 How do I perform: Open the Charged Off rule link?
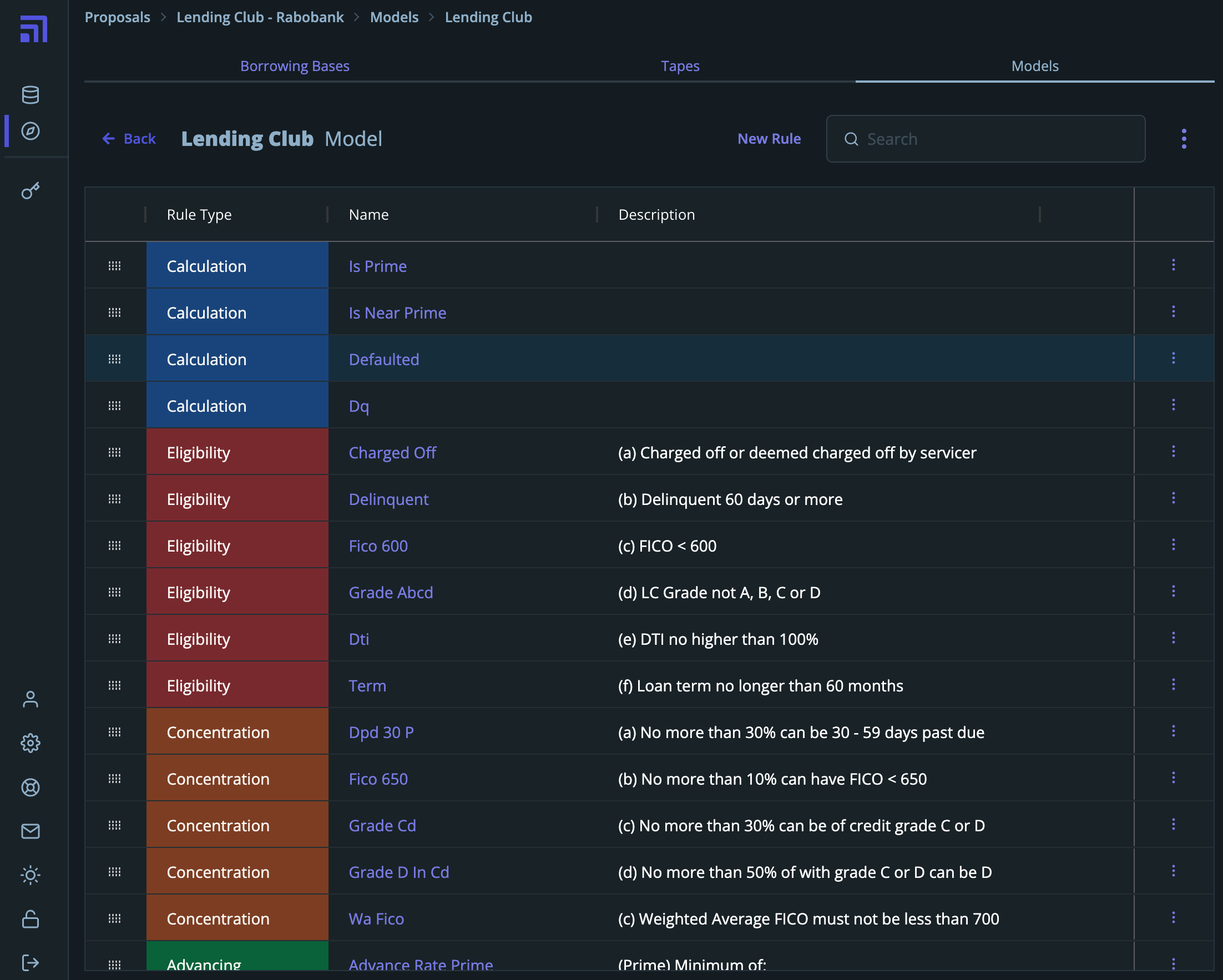pyautogui.click(x=392, y=453)
